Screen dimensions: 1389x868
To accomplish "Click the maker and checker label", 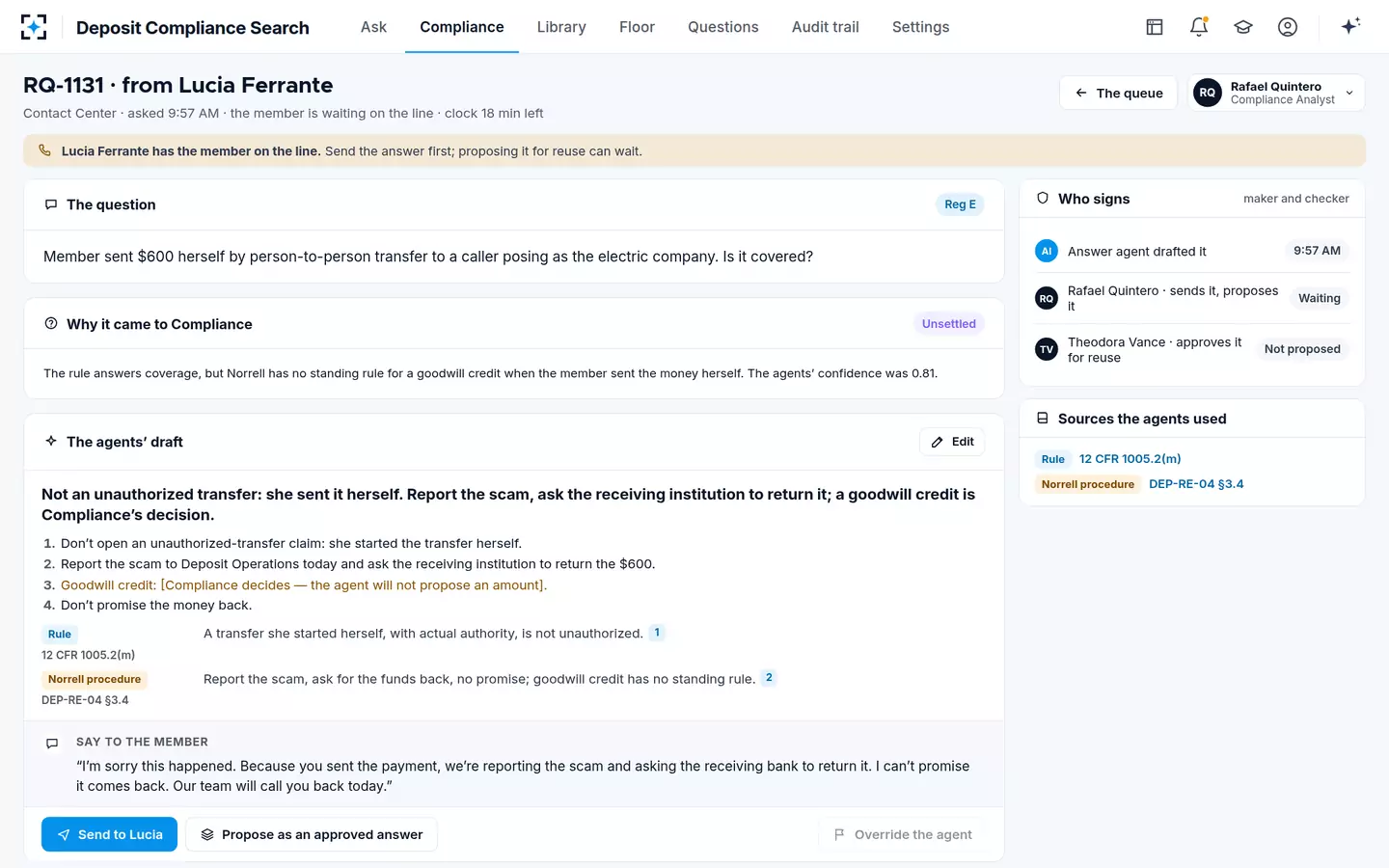I will [x=1296, y=199].
